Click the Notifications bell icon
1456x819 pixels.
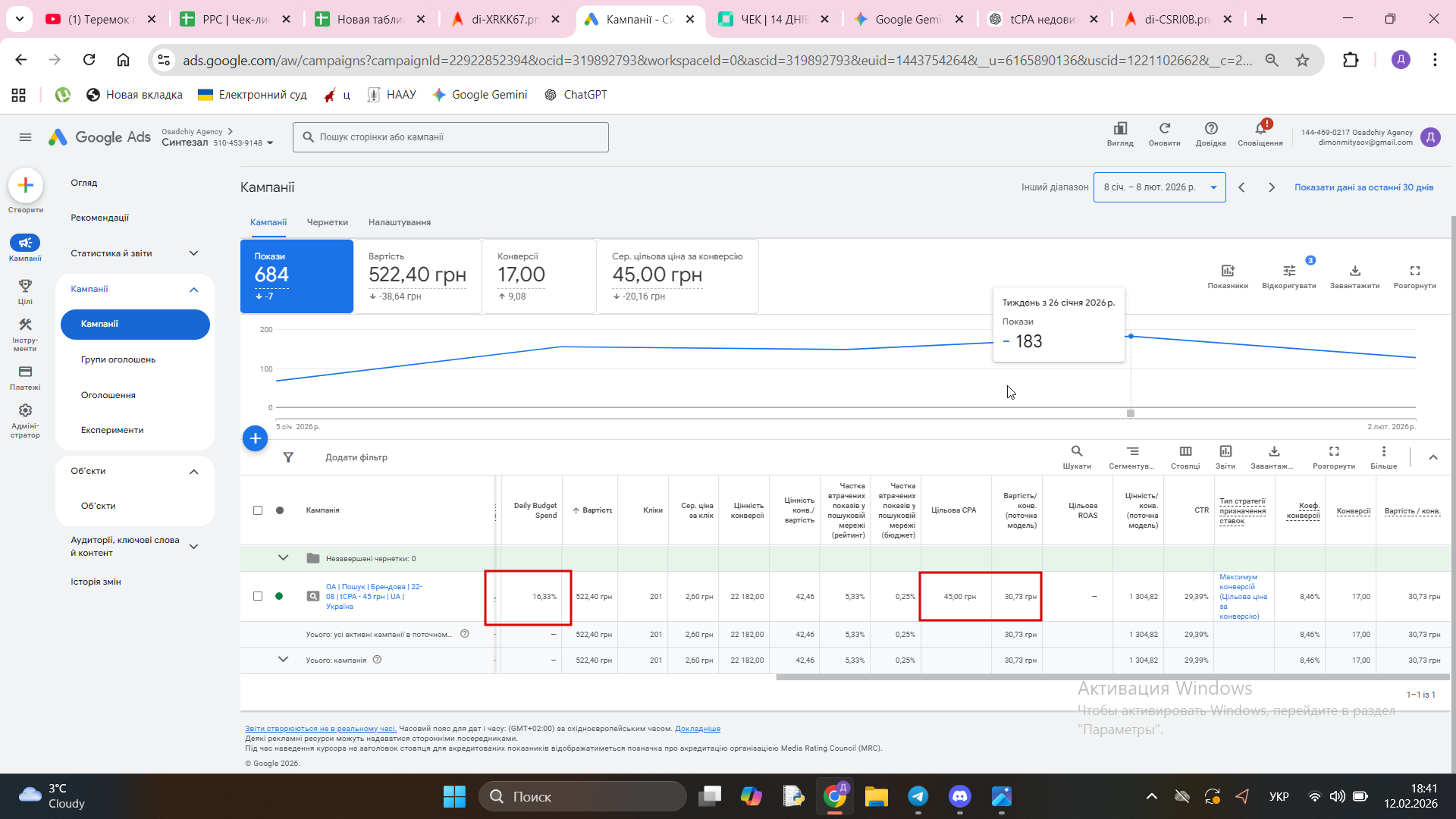point(1260,130)
